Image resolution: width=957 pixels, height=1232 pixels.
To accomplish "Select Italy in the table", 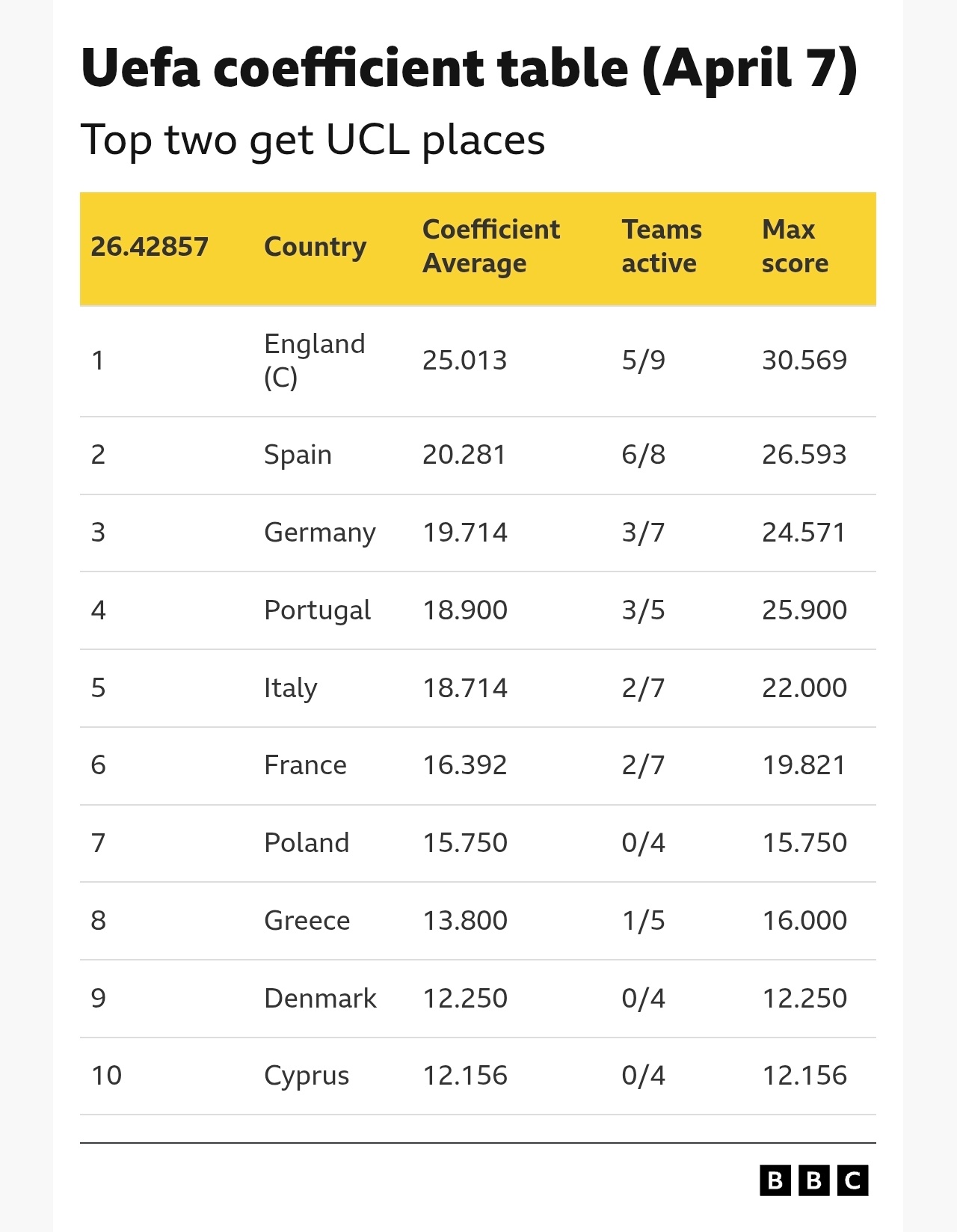I will 290,688.
